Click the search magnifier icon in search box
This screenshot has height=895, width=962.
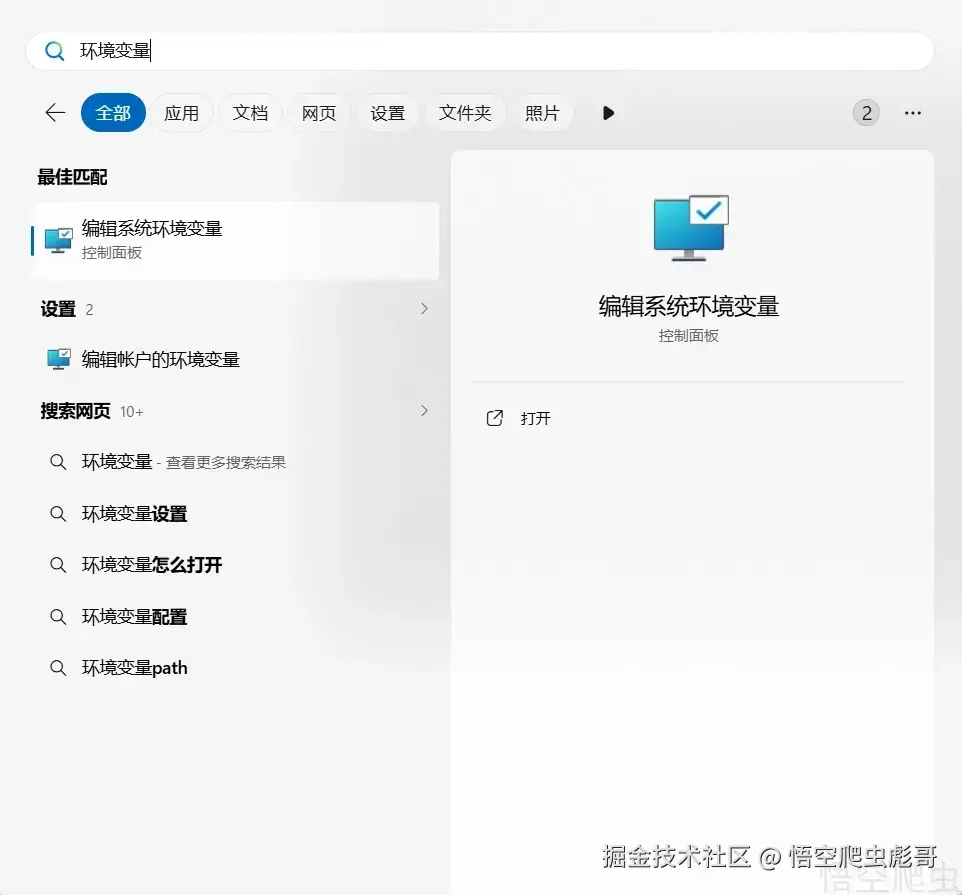55,51
